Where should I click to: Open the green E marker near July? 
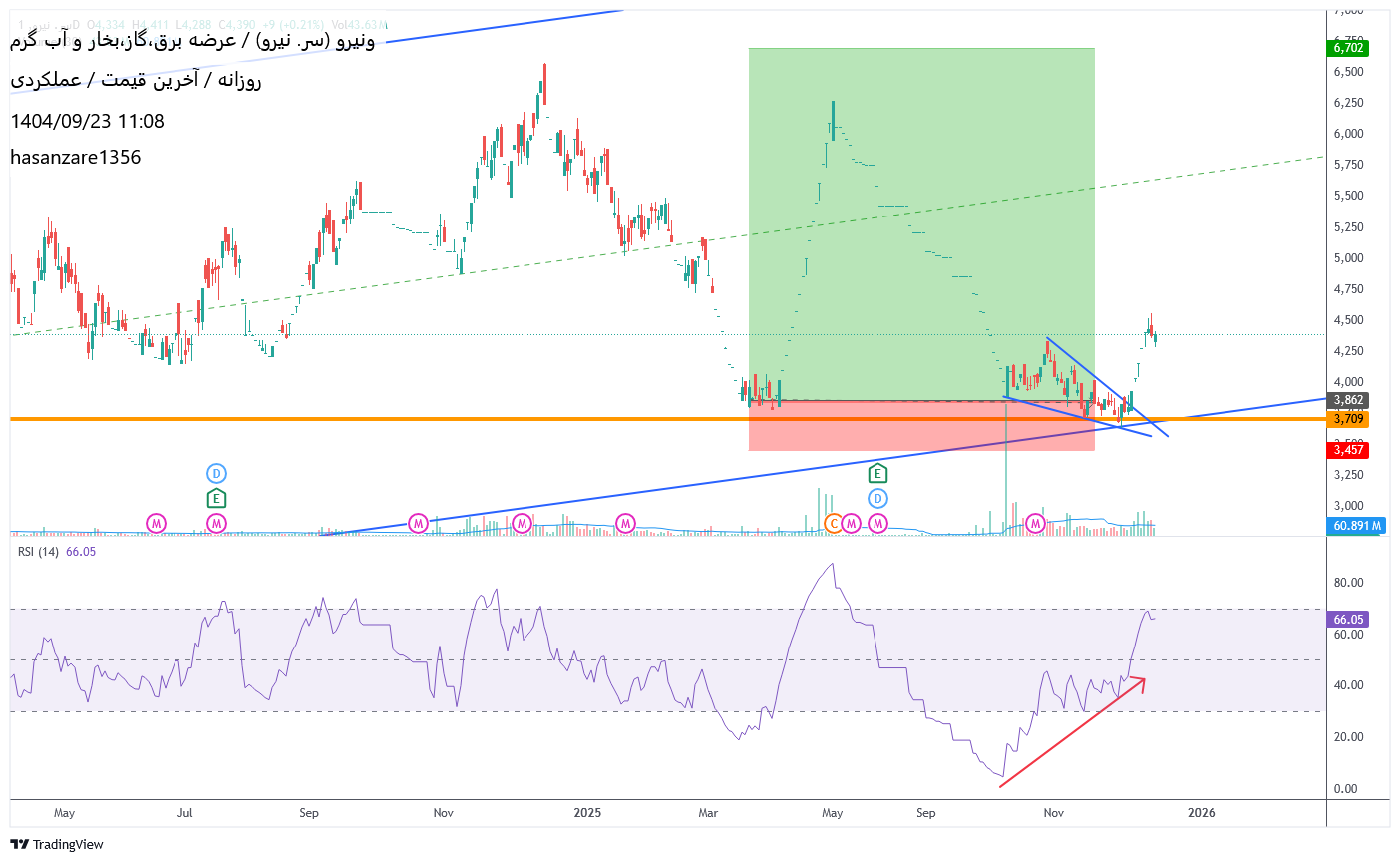click(x=216, y=498)
